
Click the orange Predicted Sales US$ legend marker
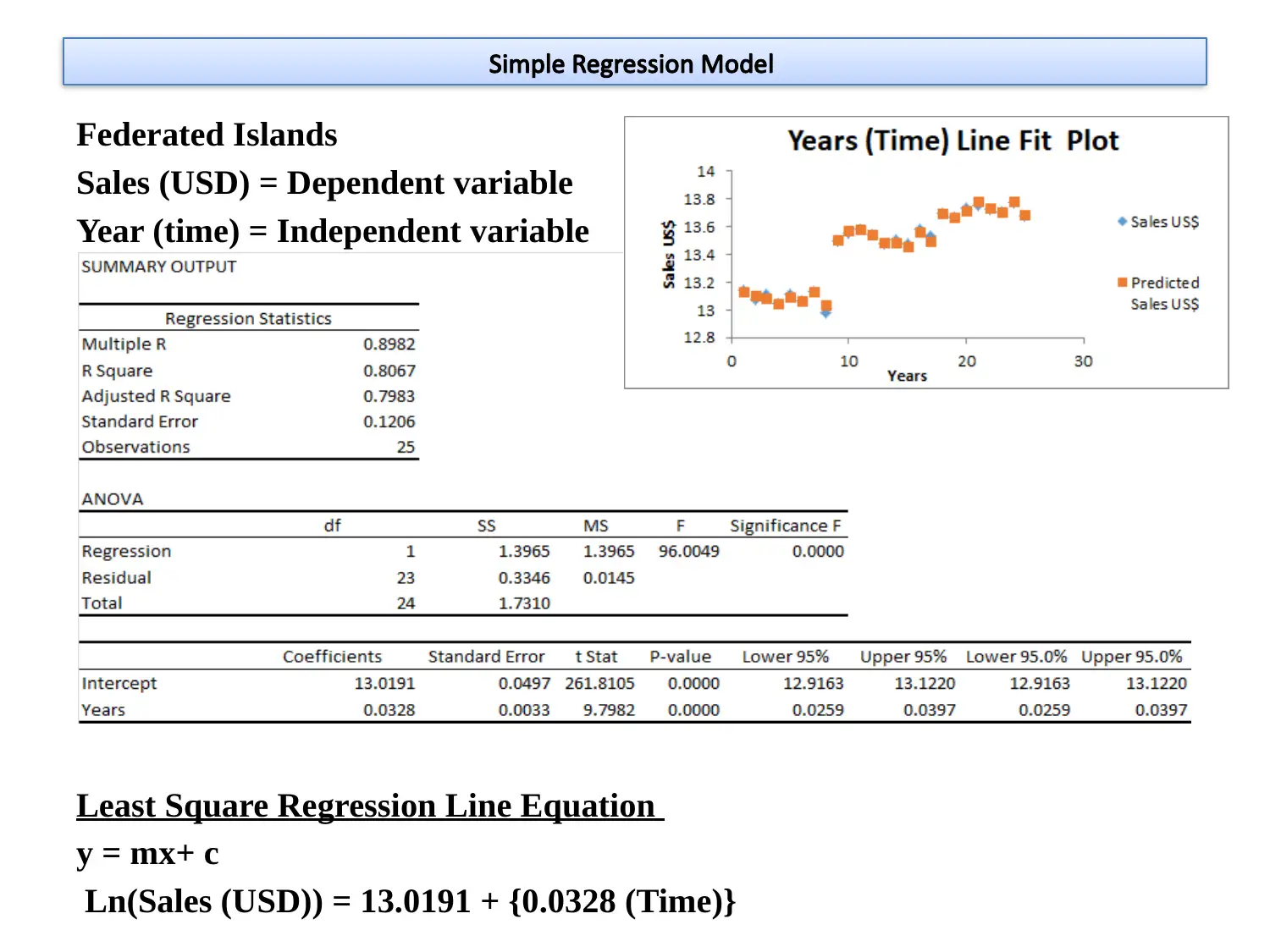pos(1123,283)
